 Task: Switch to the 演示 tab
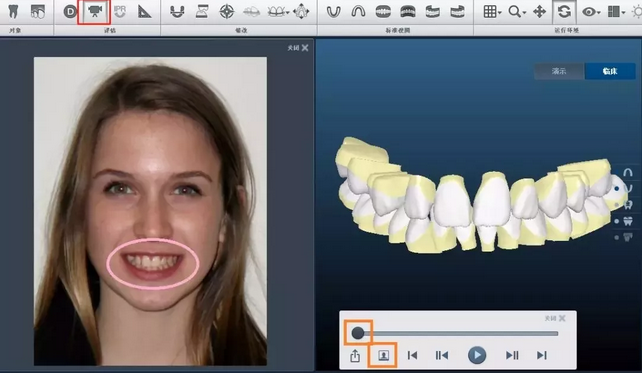click(x=559, y=71)
